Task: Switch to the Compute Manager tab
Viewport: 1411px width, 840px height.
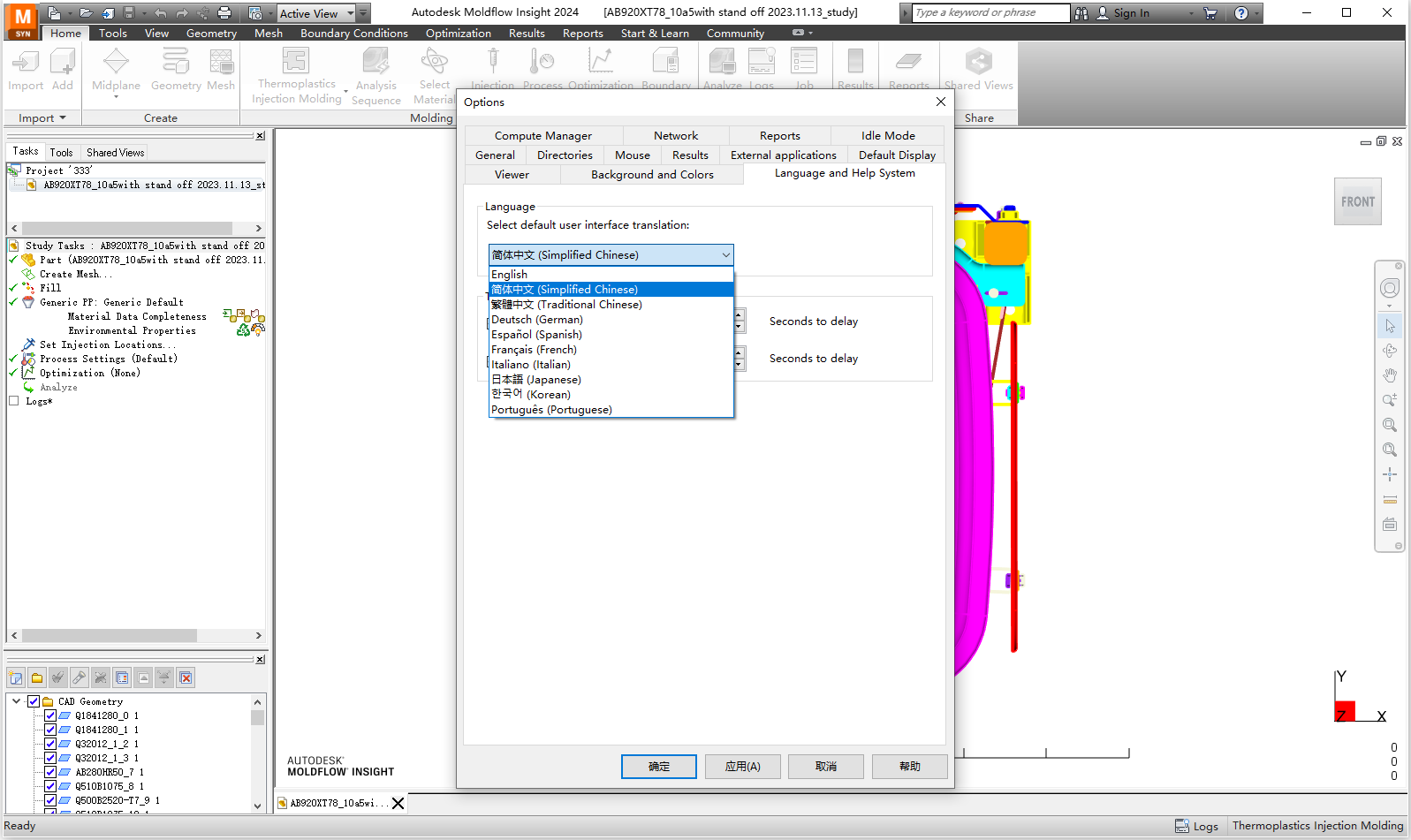Action: tap(543, 136)
